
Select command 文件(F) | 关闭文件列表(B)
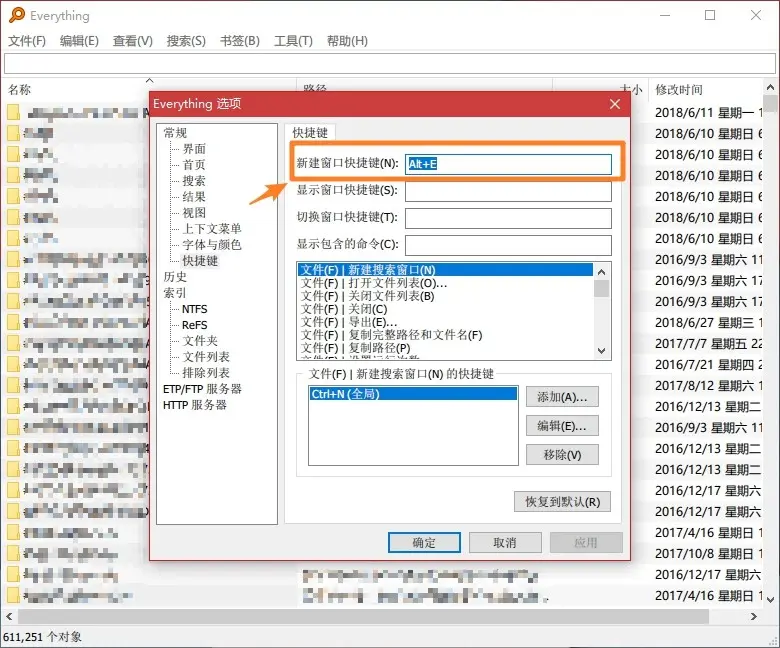445,296
